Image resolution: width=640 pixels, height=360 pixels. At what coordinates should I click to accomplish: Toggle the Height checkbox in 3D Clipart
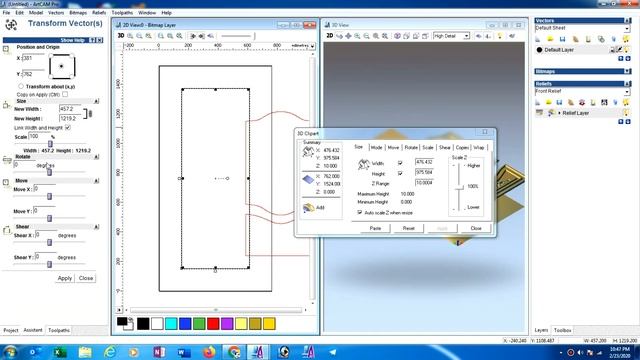pyautogui.click(x=400, y=173)
